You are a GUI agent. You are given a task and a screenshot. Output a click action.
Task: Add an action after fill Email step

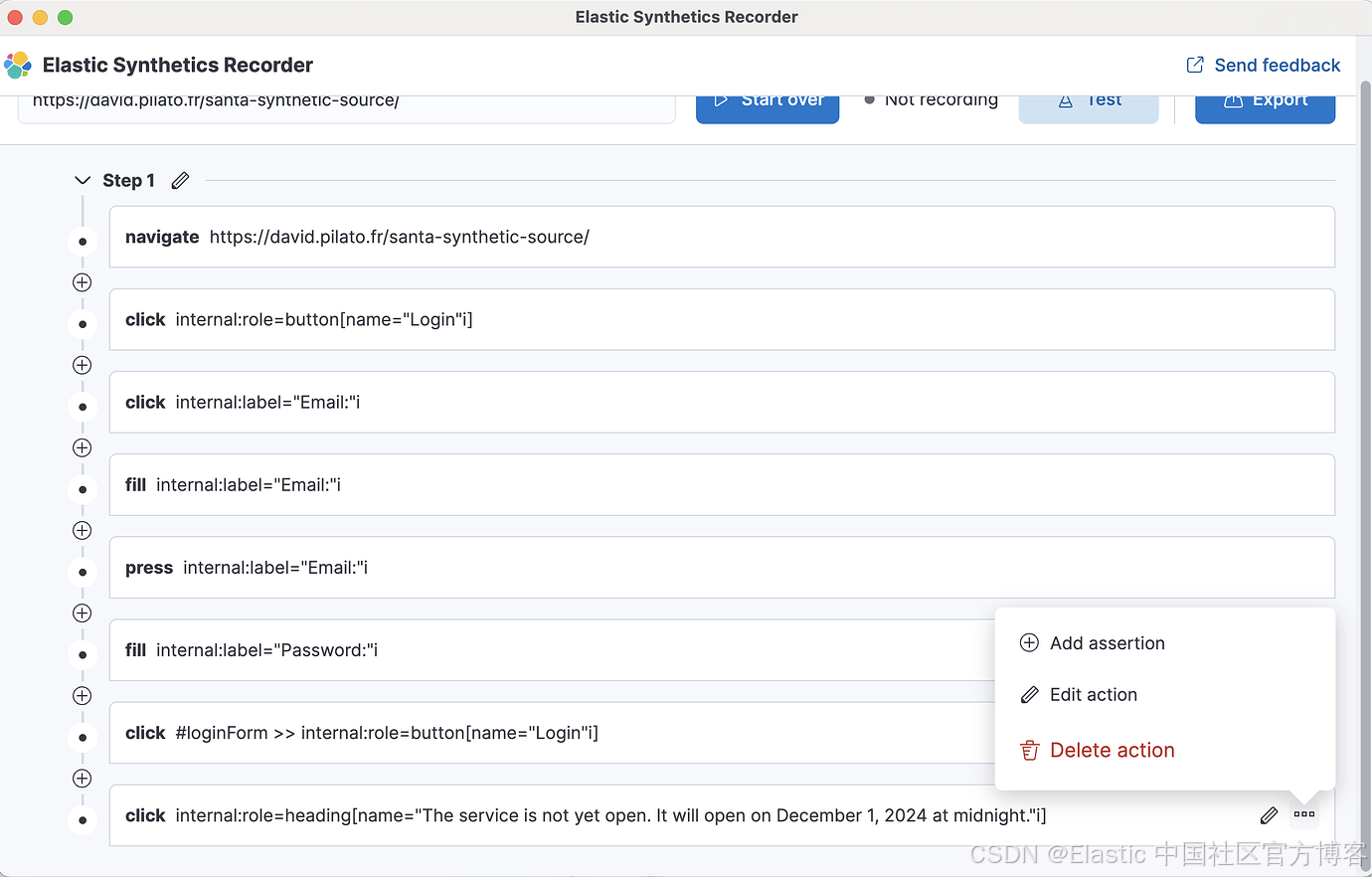[x=83, y=530]
